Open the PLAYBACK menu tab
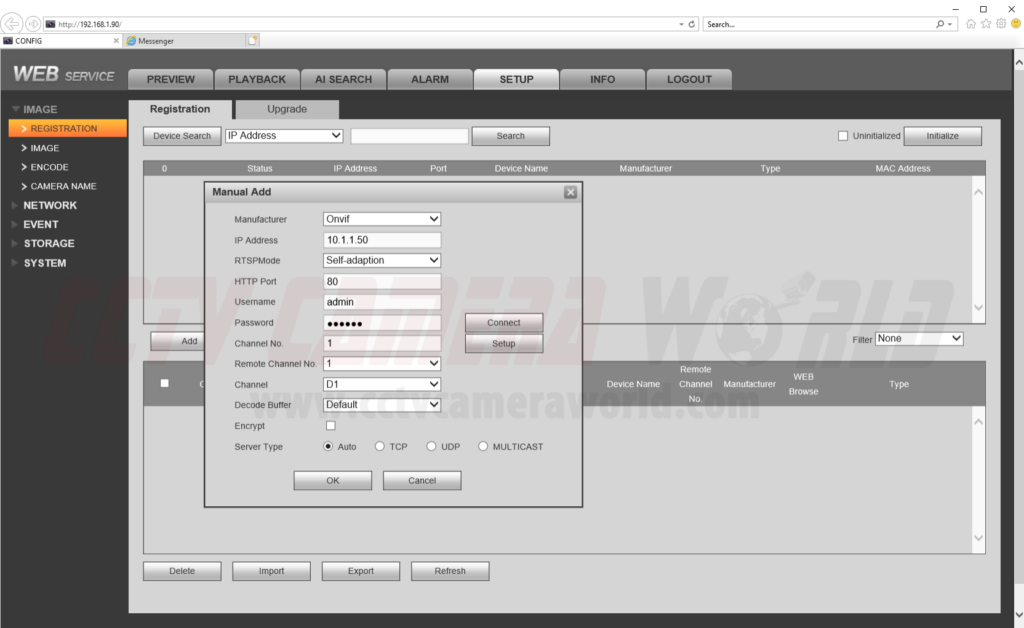The image size is (1024, 628). point(257,79)
